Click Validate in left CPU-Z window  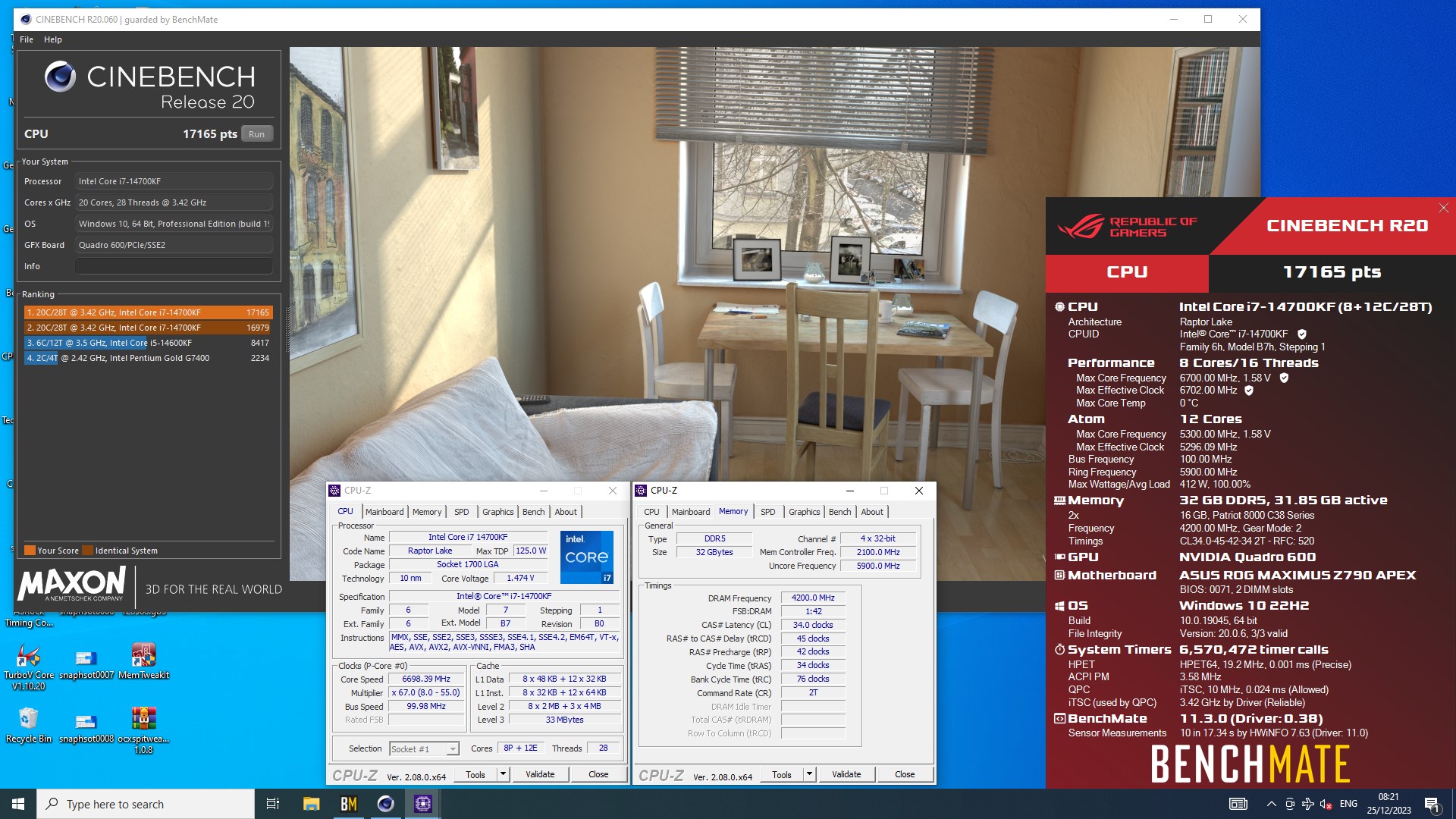(540, 774)
